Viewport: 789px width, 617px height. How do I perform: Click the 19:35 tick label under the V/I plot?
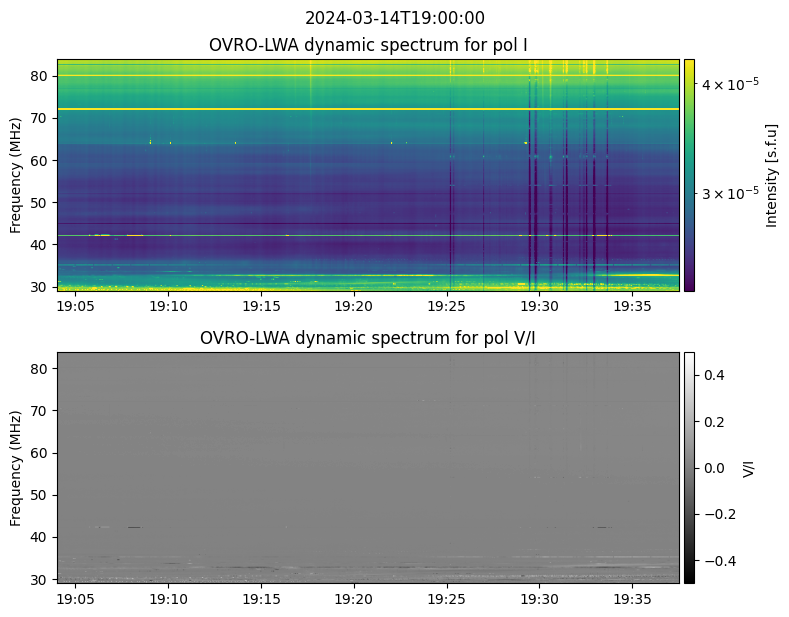click(x=632, y=599)
